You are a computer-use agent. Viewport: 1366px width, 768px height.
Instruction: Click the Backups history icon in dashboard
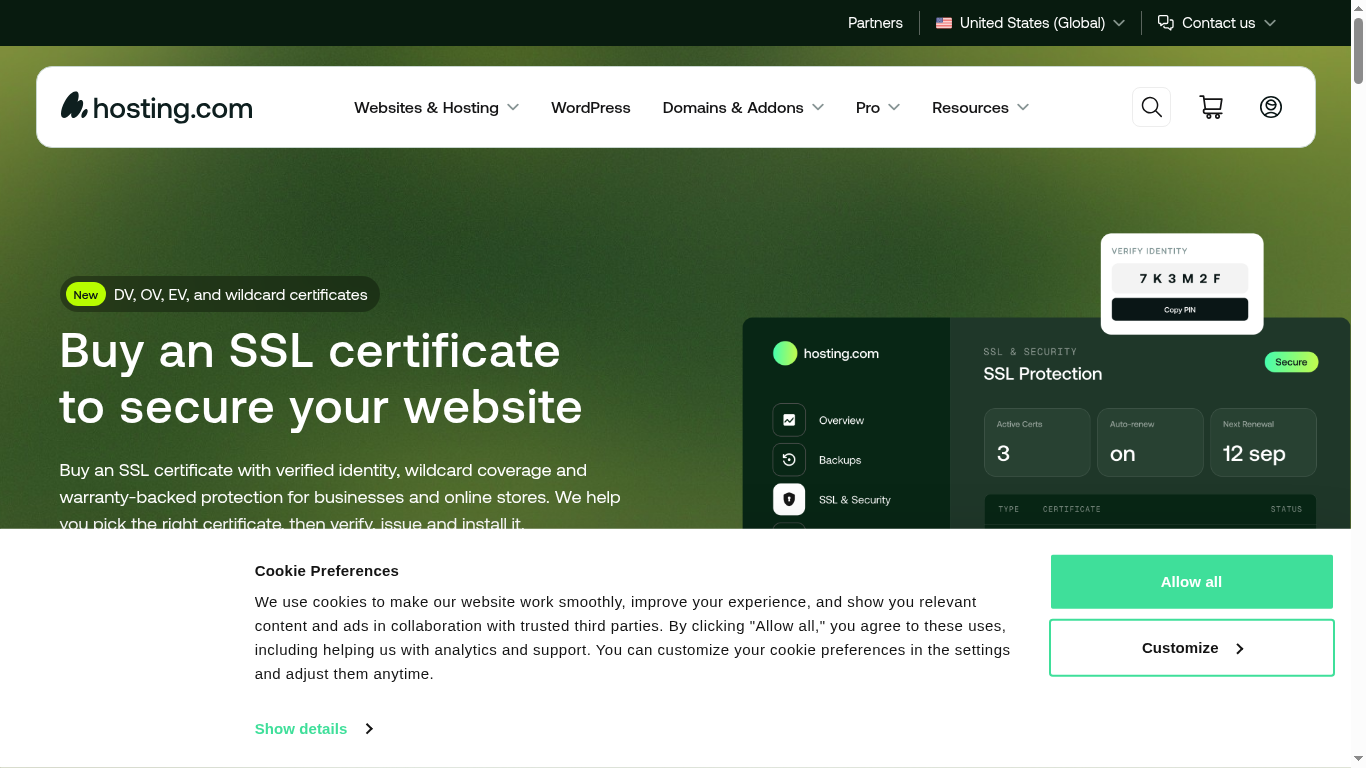pyautogui.click(x=789, y=460)
